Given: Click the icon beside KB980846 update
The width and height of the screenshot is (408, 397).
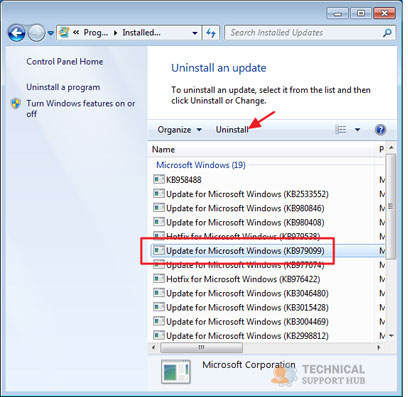Looking at the screenshot, I should tap(159, 208).
